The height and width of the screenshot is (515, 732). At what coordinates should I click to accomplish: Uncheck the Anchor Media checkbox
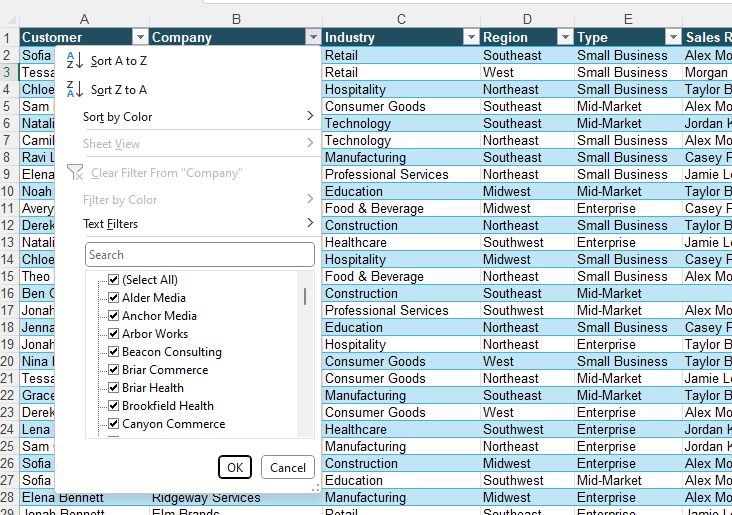click(x=113, y=316)
